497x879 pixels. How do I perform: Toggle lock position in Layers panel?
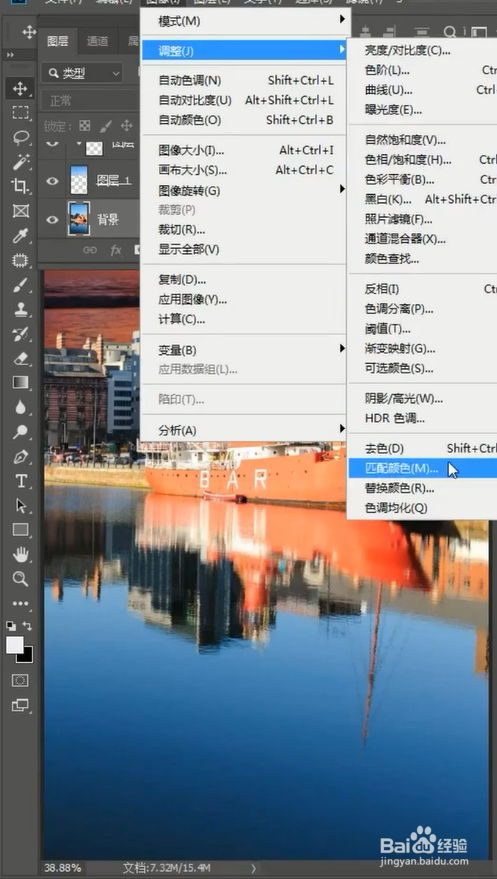point(127,126)
